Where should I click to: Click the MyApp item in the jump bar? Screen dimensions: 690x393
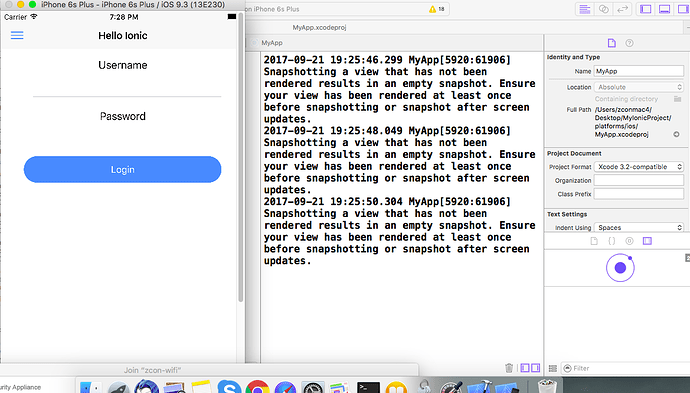pyautogui.click(x=272, y=43)
